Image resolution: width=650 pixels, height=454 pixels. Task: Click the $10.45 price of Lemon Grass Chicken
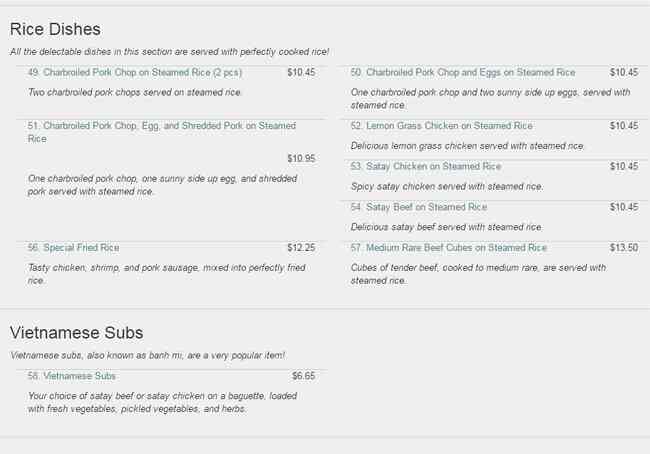point(624,126)
